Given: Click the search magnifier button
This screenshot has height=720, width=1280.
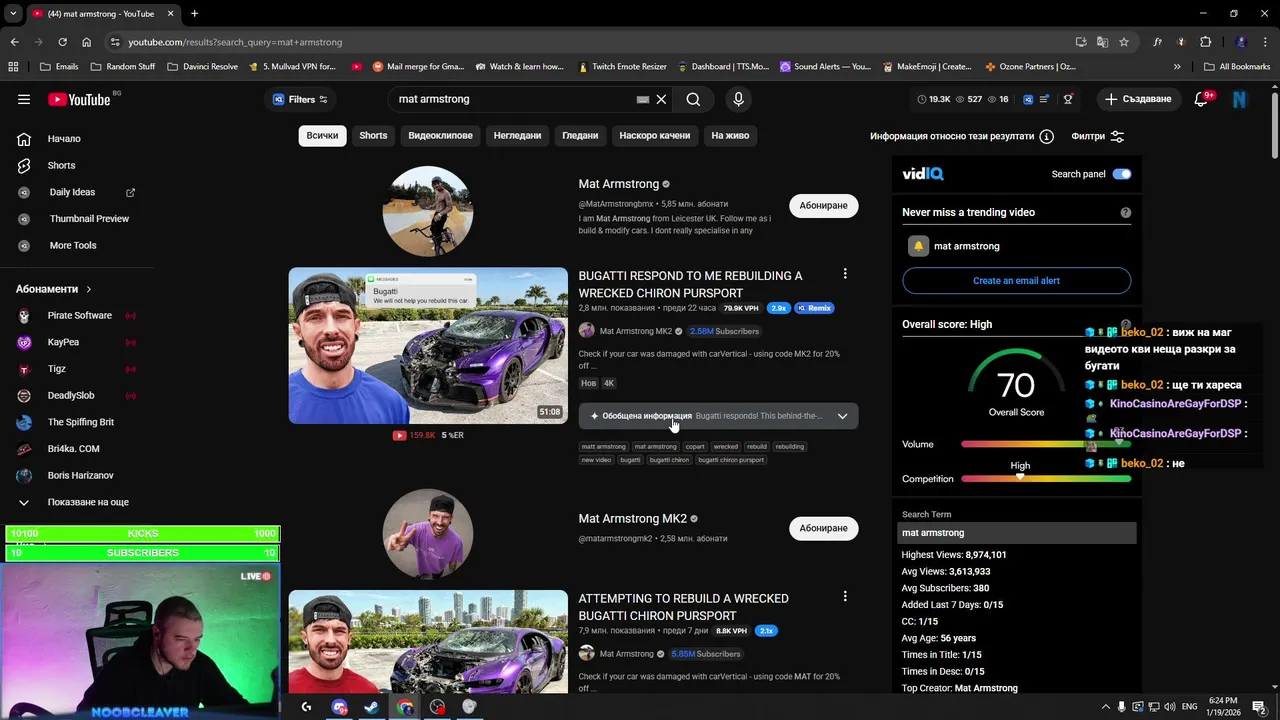Looking at the screenshot, I should point(693,99).
